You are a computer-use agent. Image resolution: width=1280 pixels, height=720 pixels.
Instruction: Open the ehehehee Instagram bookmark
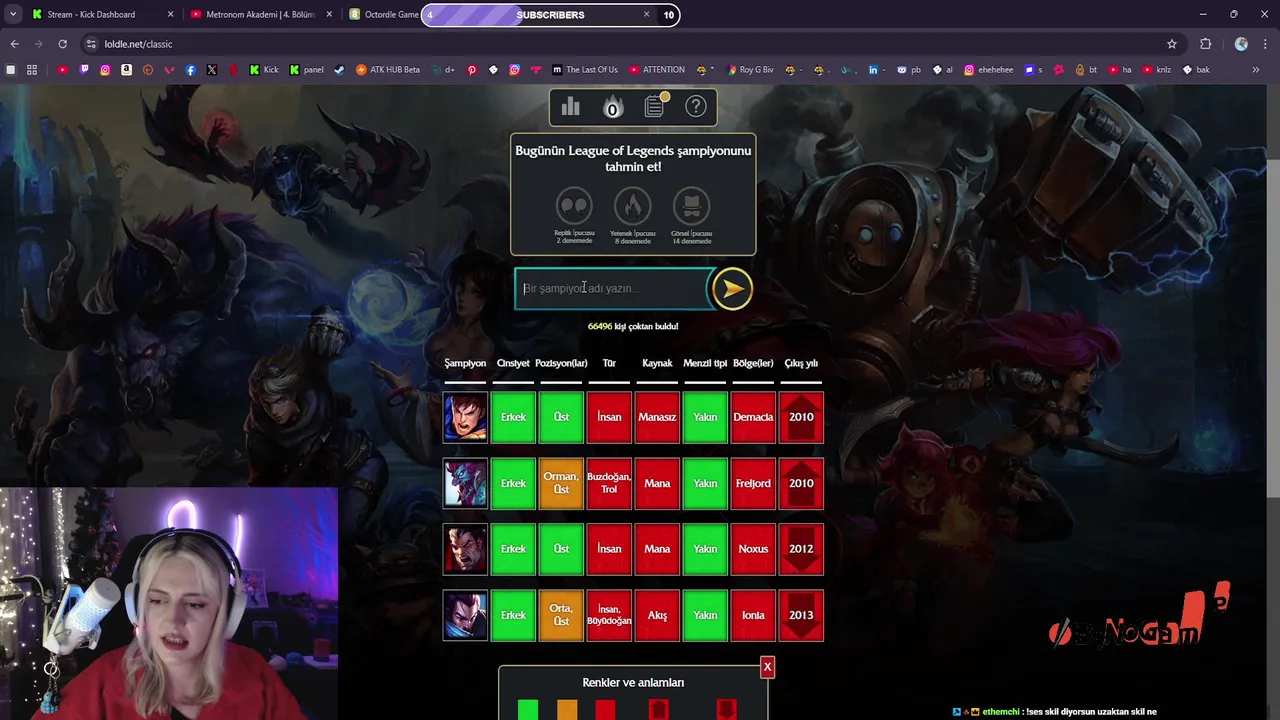click(988, 70)
